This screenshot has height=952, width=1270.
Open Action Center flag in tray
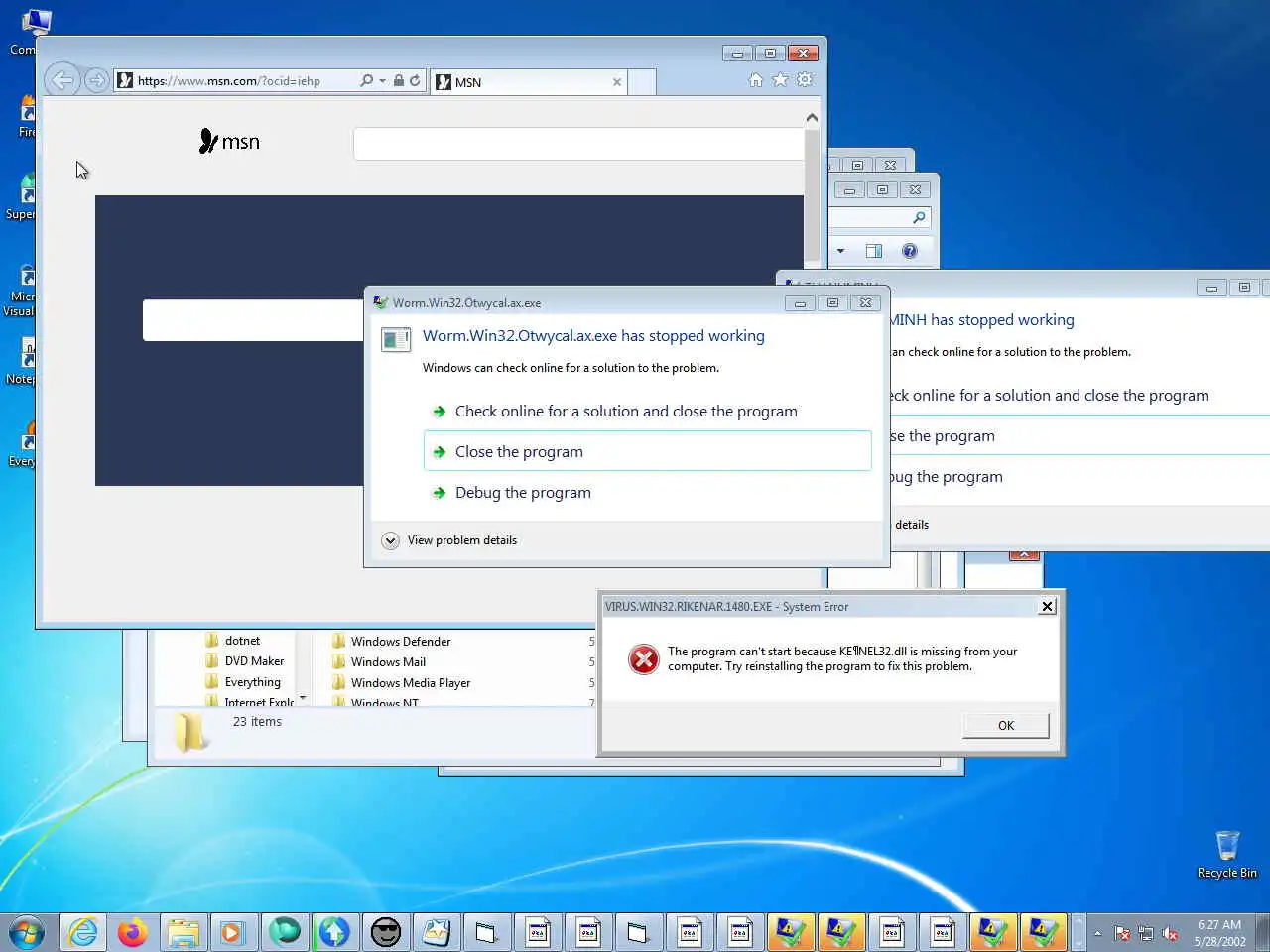1122,933
